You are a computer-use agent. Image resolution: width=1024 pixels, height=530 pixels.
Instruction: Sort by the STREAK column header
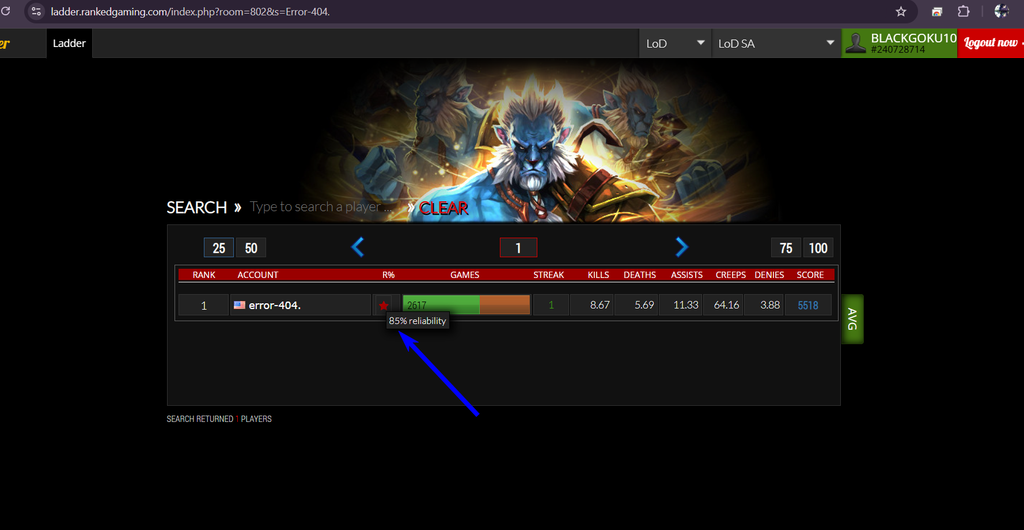(x=549, y=275)
